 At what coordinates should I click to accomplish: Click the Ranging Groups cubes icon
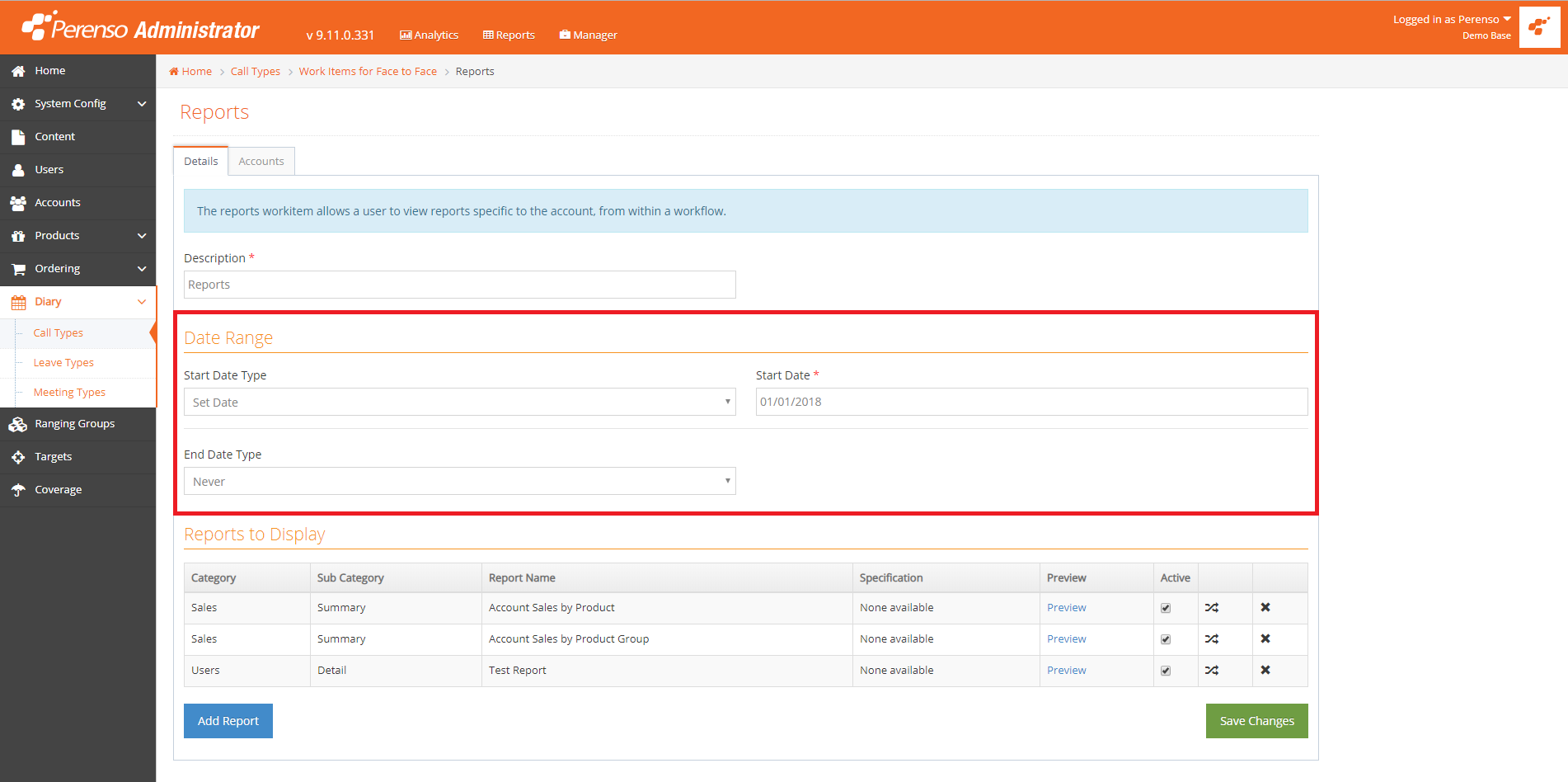[x=18, y=424]
